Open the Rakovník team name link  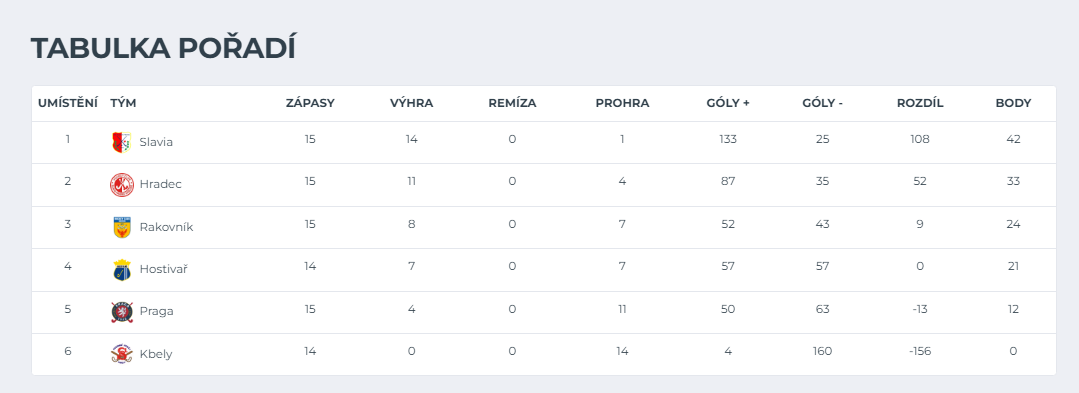pos(167,227)
